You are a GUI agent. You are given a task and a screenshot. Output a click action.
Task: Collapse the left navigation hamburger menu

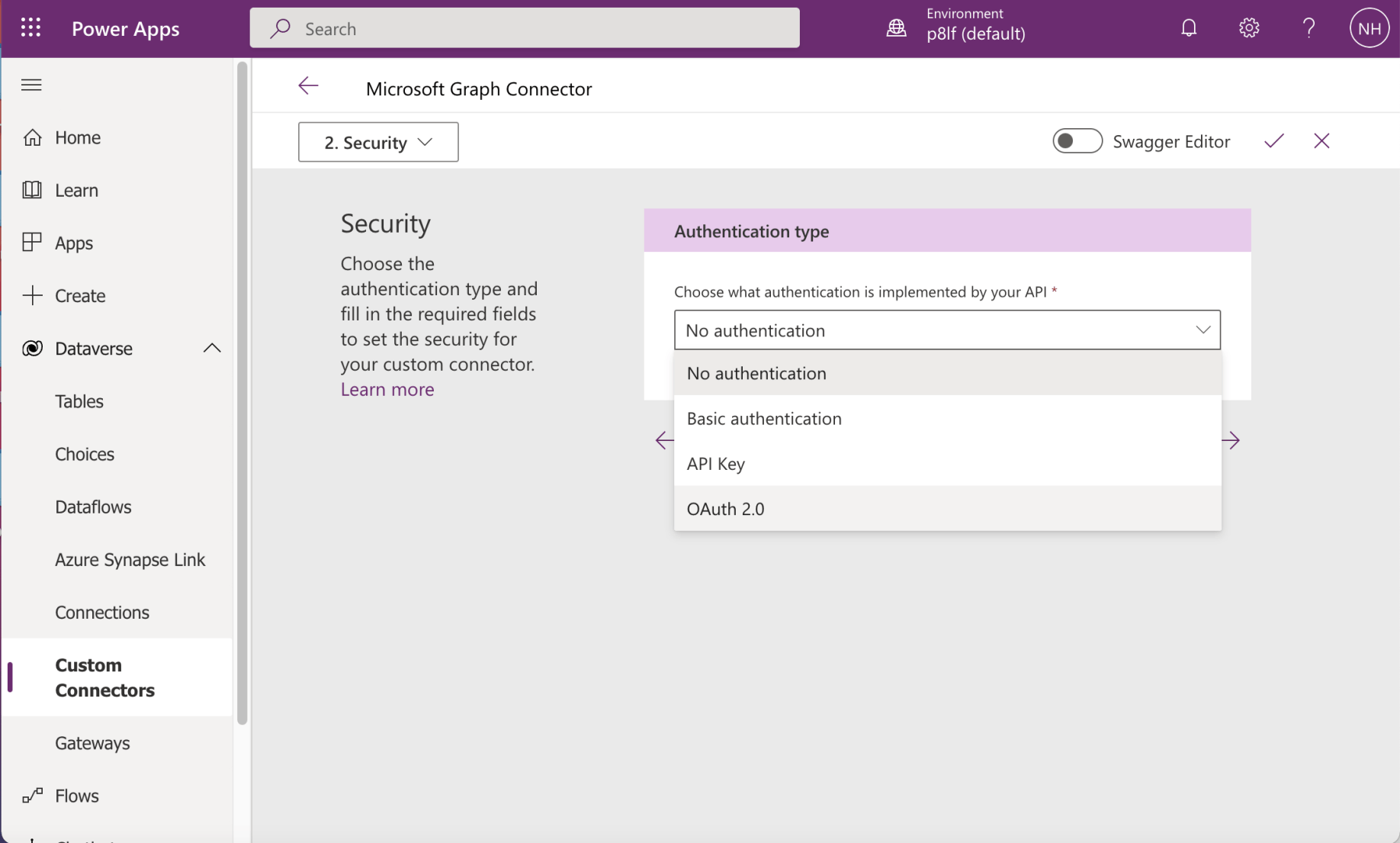(31, 85)
